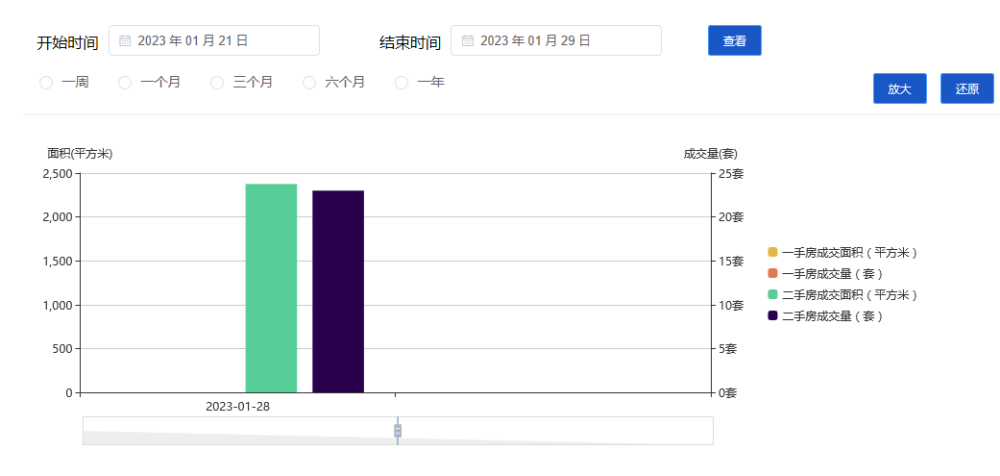Toggle the yellow 一手房成交面积 legend marker
Viewport: 1000px width, 476px height.
773,252
